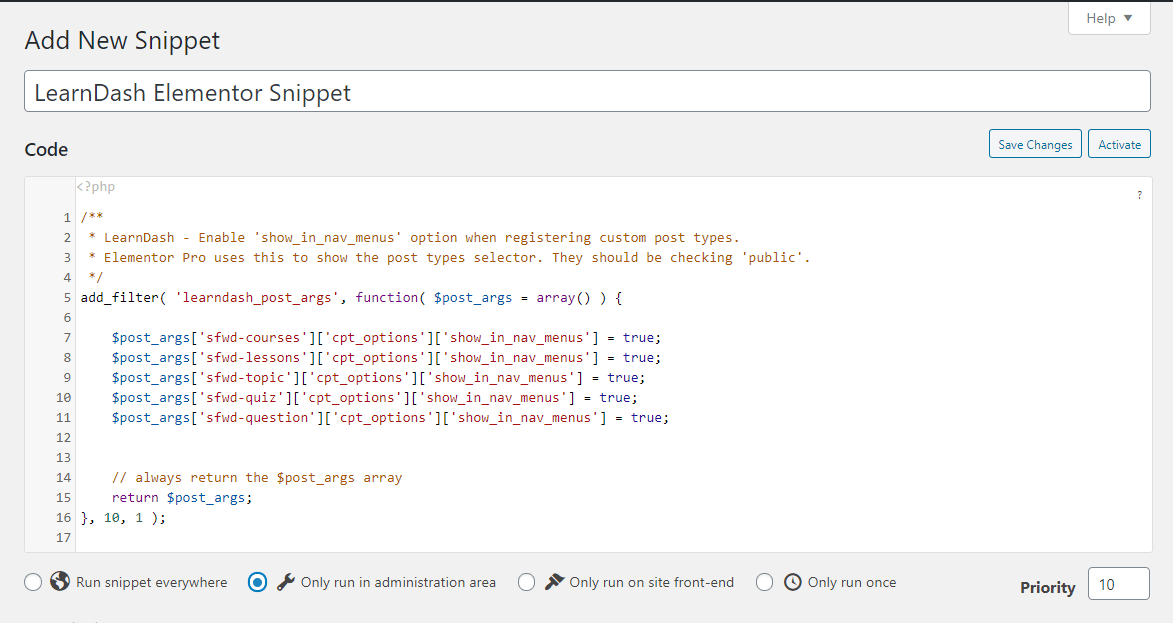
Task: Click the 'Run snippet everywhere' label
Action: [x=152, y=582]
